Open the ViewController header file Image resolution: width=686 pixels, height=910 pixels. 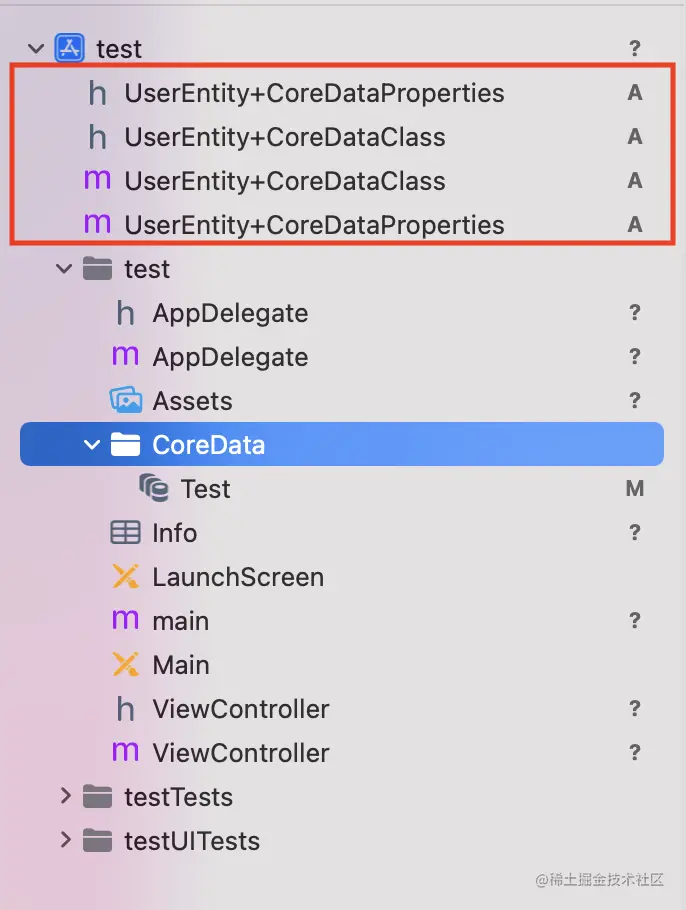click(x=240, y=709)
